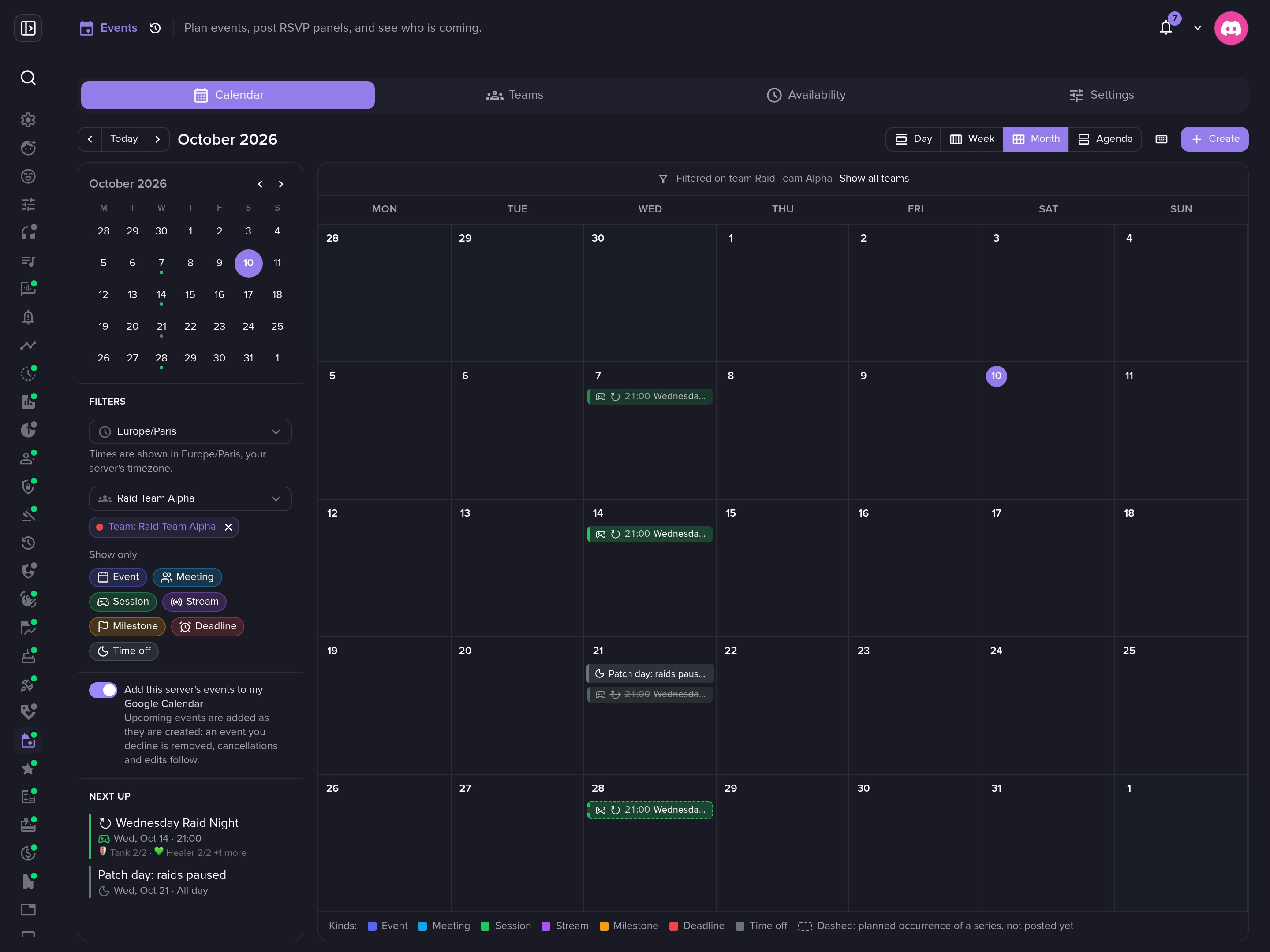Go to previous month in main calendar
The width and height of the screenshot is (1270, 952).
coord(90,139)
